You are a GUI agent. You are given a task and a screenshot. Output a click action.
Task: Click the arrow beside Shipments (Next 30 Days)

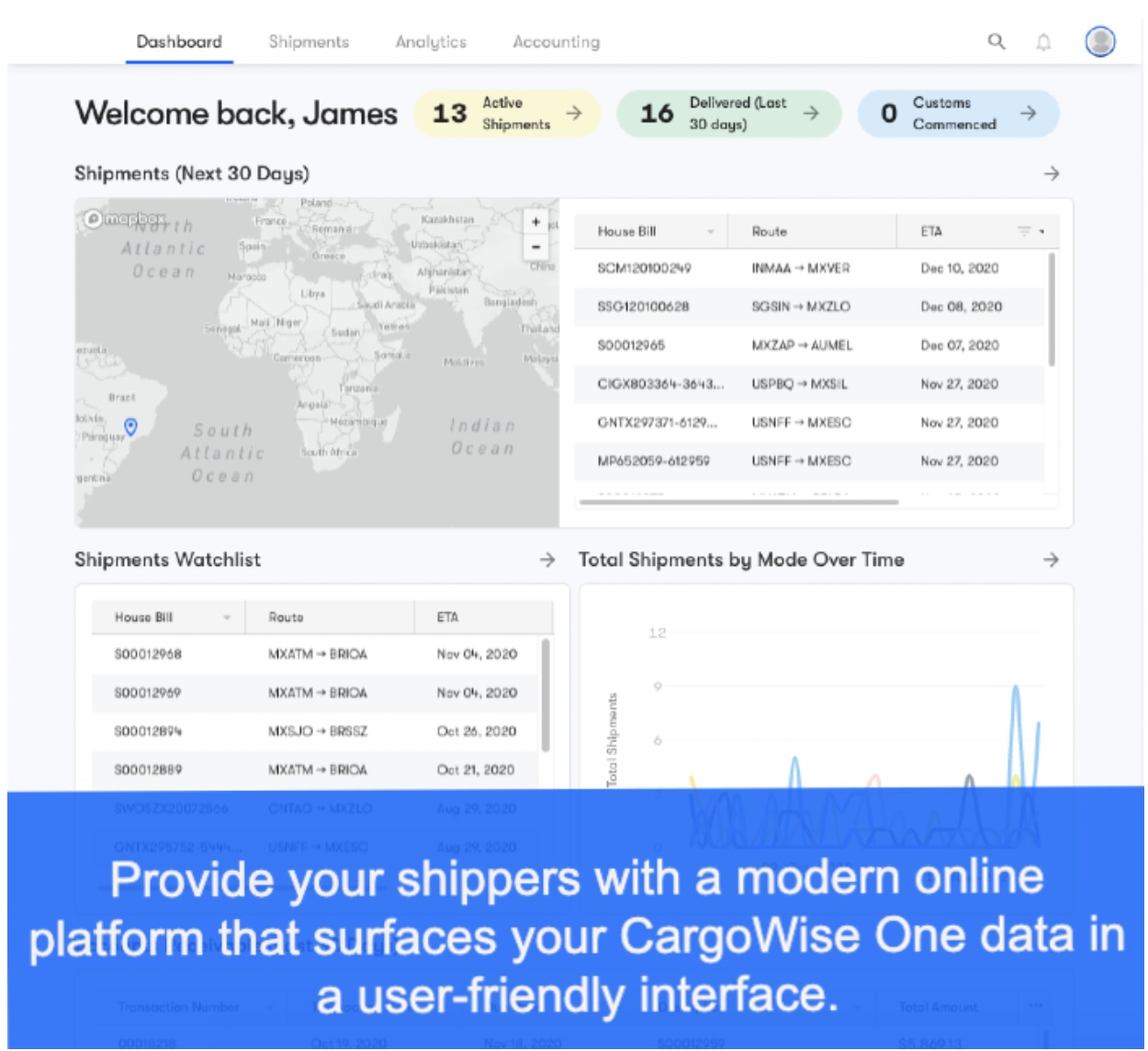[x=1052, y=174]
